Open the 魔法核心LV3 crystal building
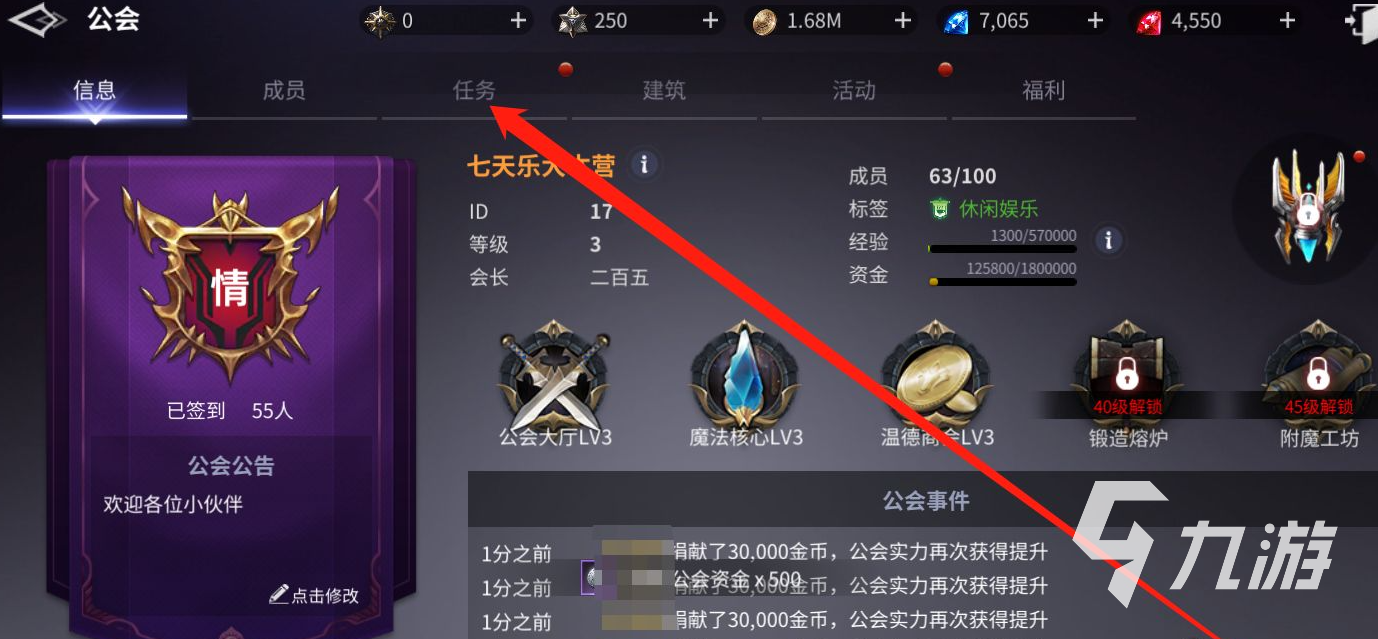 [x=746, y=376]
